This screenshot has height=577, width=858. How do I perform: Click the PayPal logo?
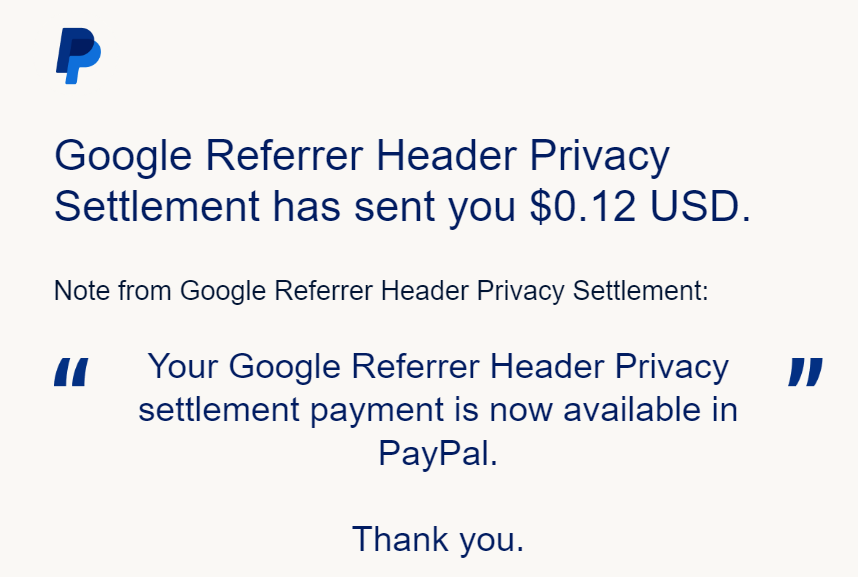78,56
